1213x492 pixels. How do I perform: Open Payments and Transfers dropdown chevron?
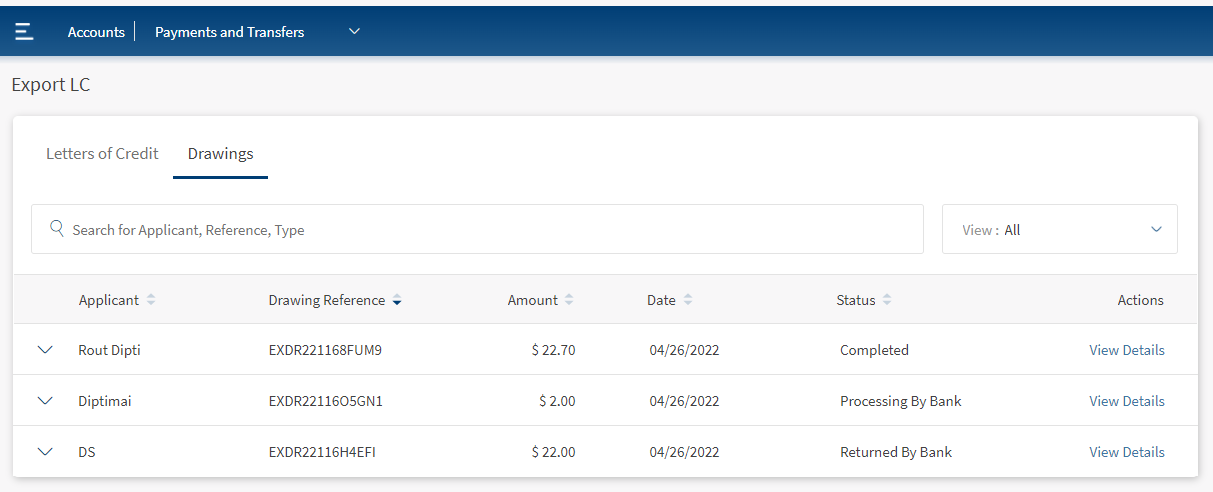(354, 32)
